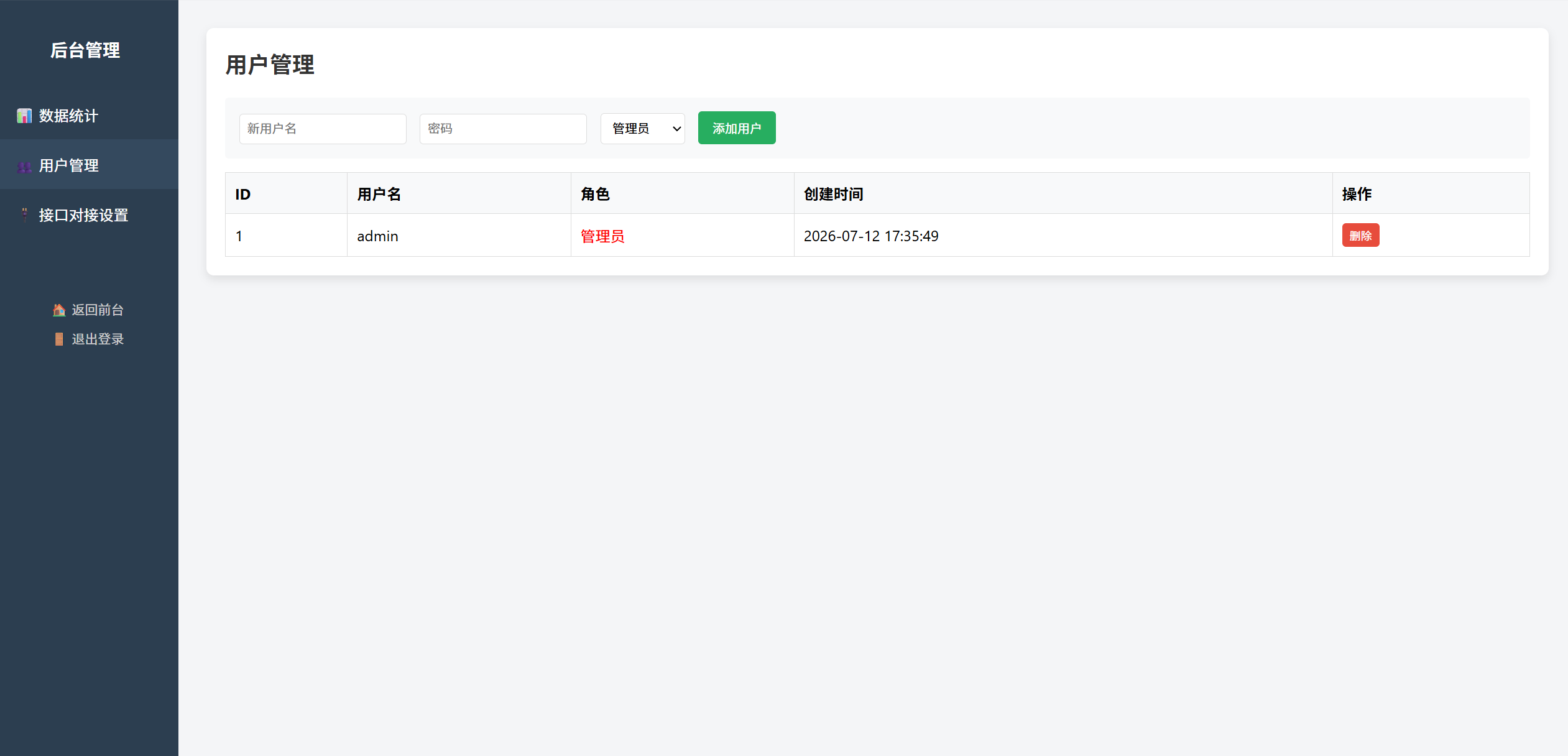Click the 2026-07-12 17:35:49 timestamp cell

coord(1063,236)
